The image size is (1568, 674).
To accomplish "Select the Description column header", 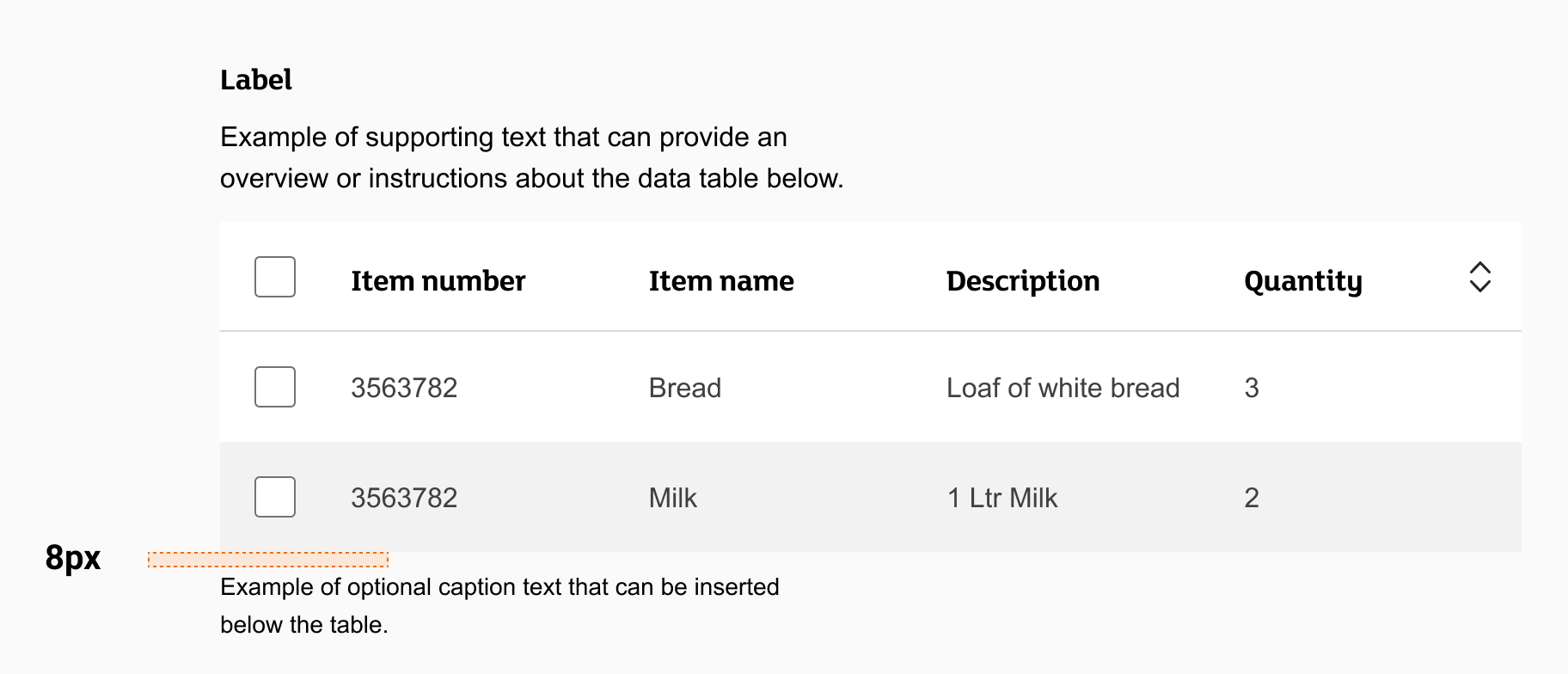I will [1023, 281].
